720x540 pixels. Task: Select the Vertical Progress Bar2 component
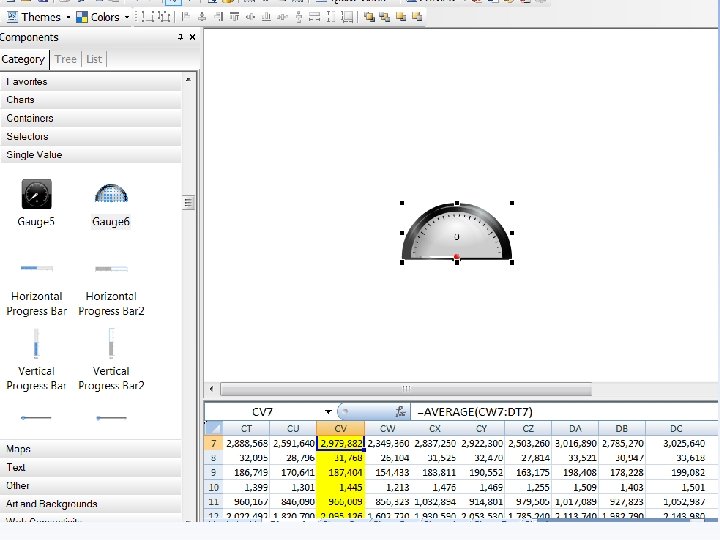pos(111,359)
